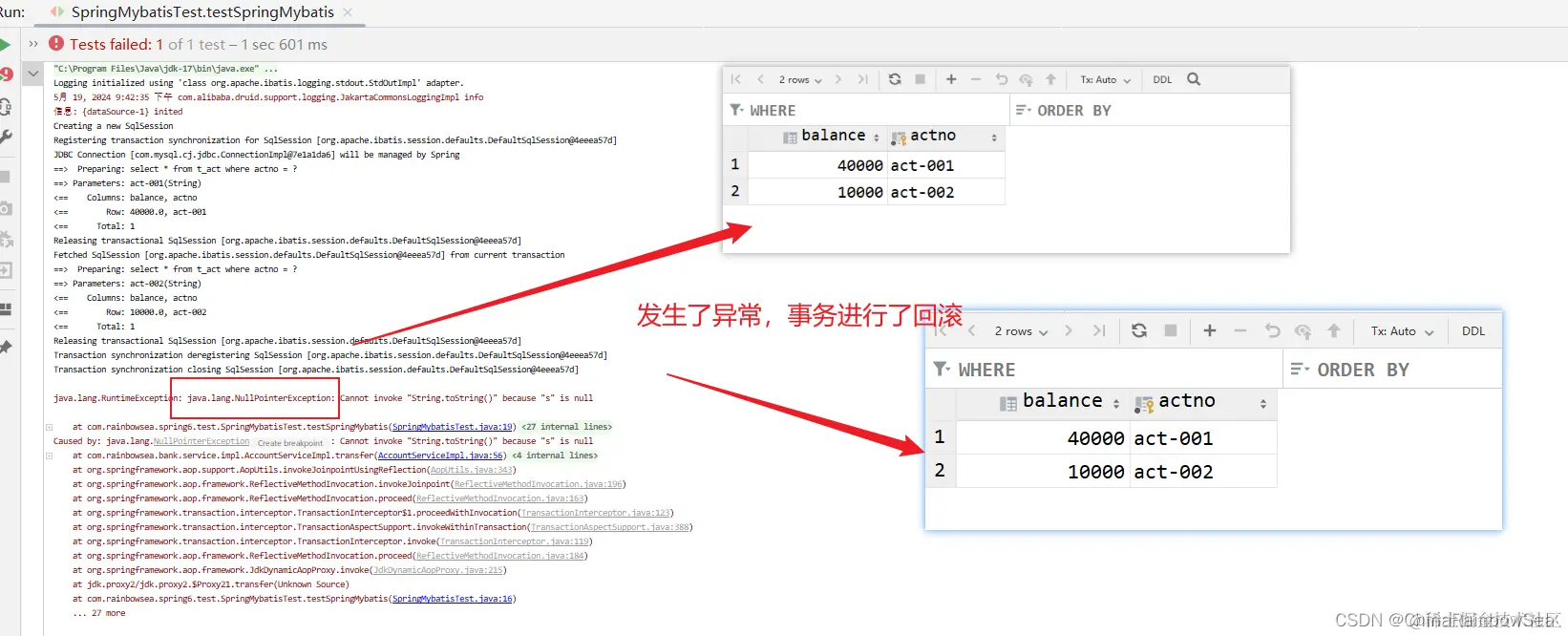Image resolution: width=1568 pixels, height=636 pixels.
Task: Select 40000 balance cell in upper data panel
Action: click(x=816, y=165)
